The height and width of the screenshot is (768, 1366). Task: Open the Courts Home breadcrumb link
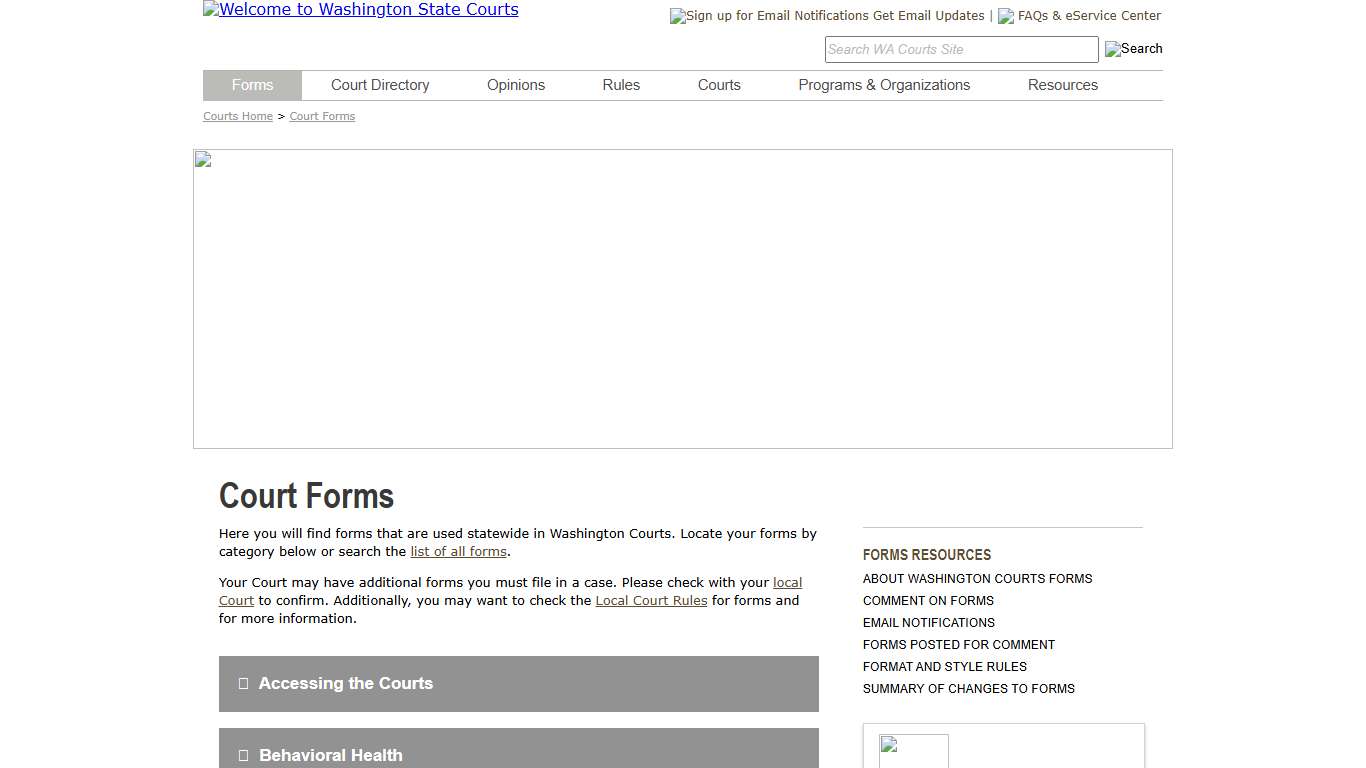(237, 116)
